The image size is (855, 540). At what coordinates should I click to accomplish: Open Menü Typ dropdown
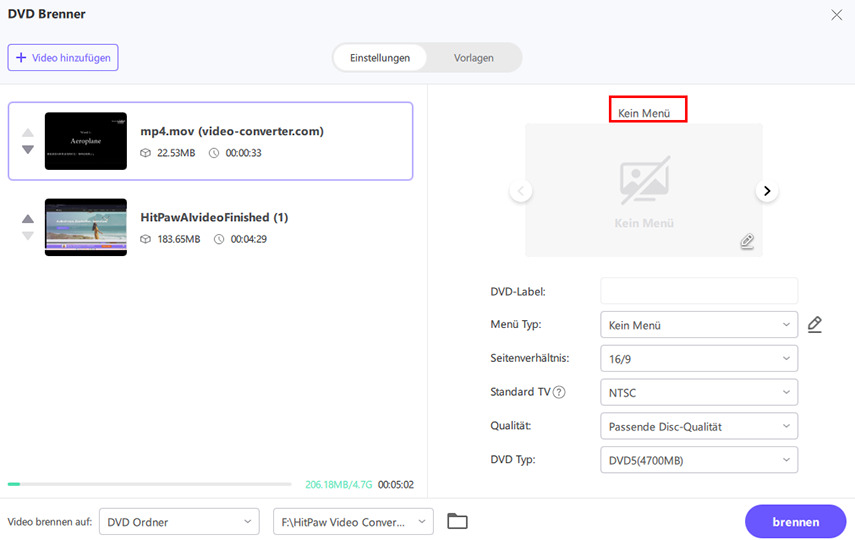point(699,325)
